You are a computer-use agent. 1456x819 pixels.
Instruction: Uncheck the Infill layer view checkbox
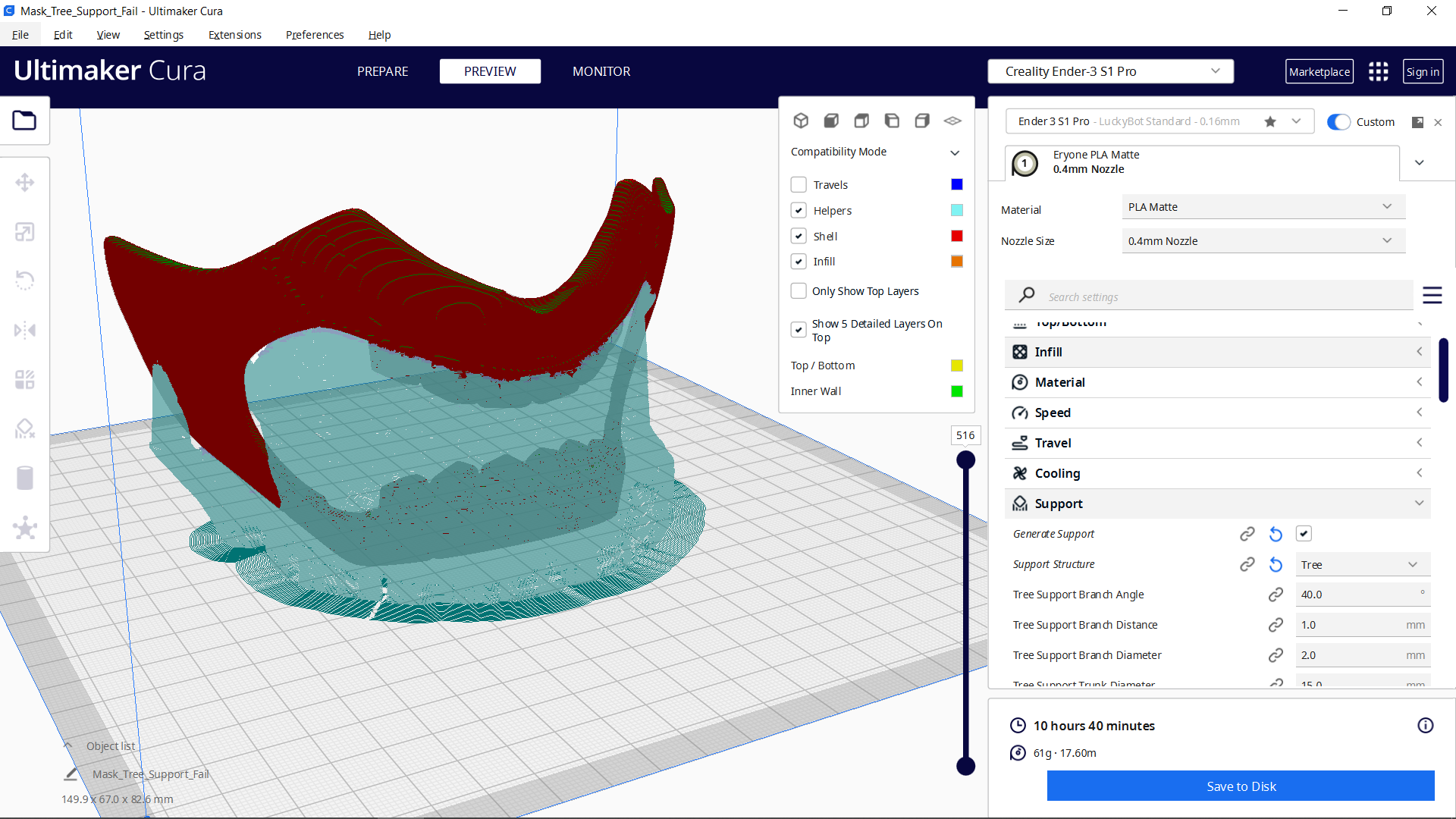(799, 262)
